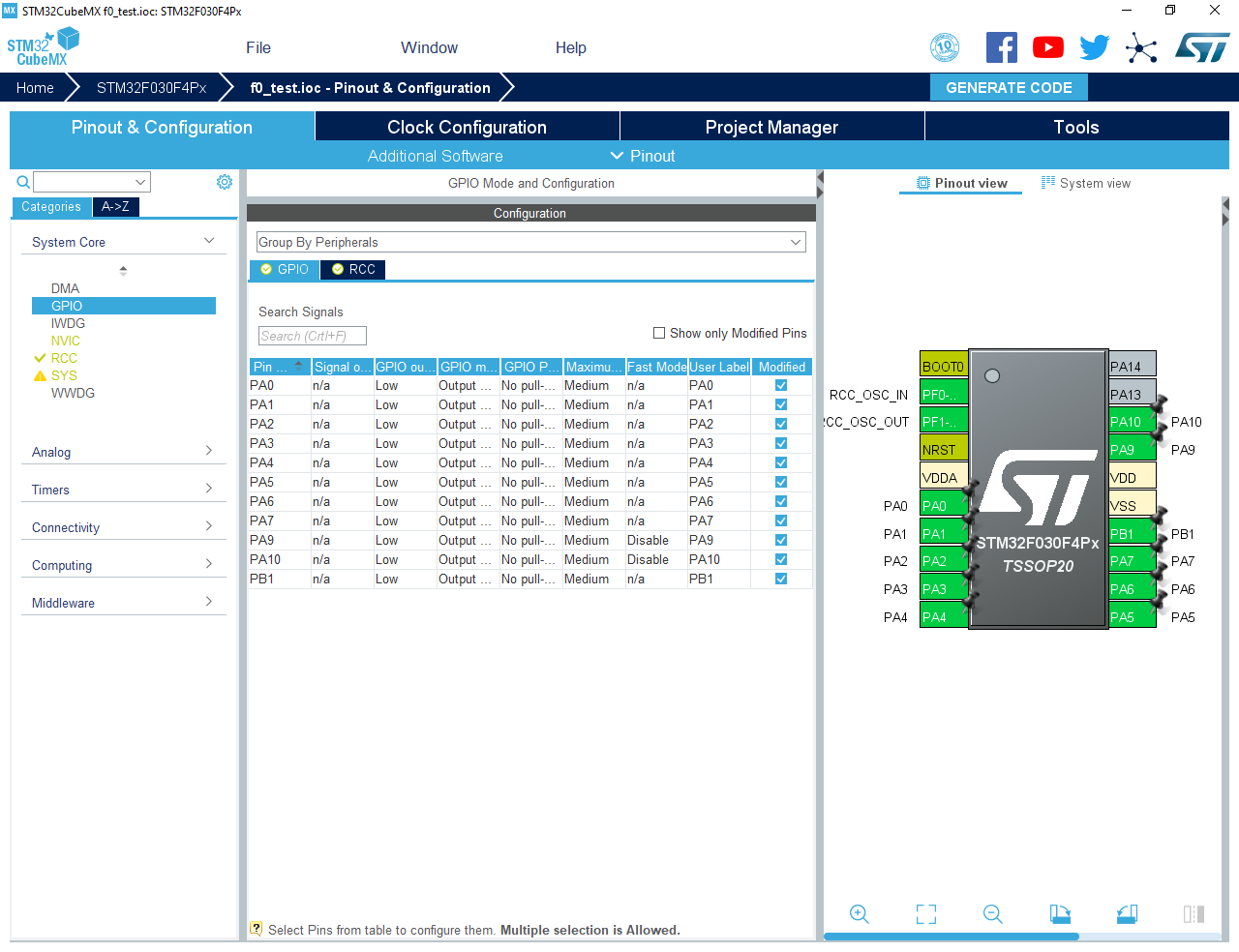
Task: Click the STM32CubeMX logo
Action: click(43, 47)
